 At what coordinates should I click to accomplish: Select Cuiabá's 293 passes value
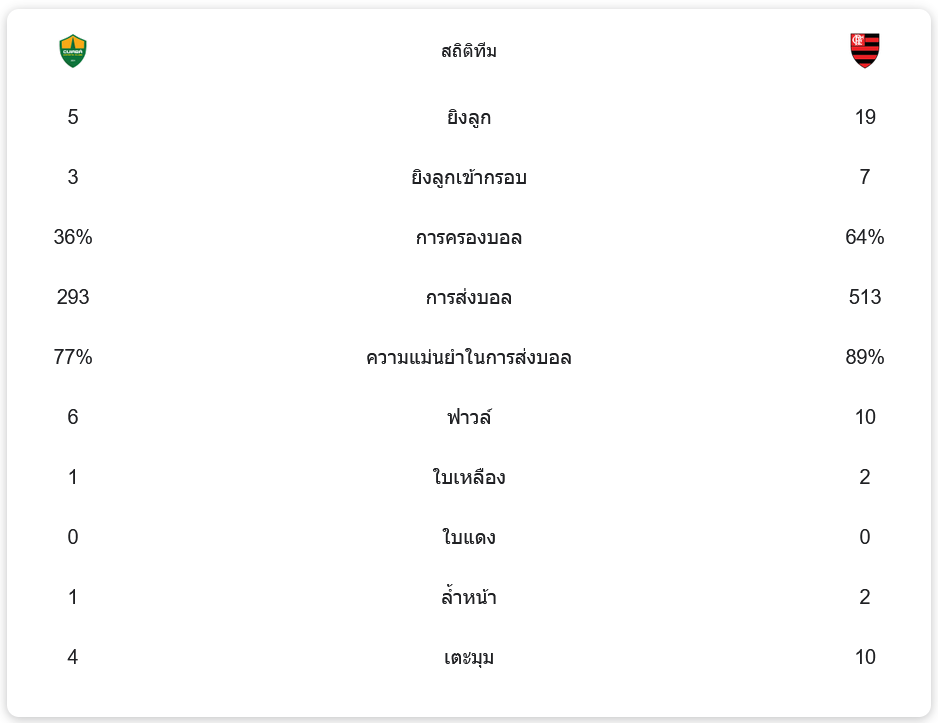tap(73, 297)
